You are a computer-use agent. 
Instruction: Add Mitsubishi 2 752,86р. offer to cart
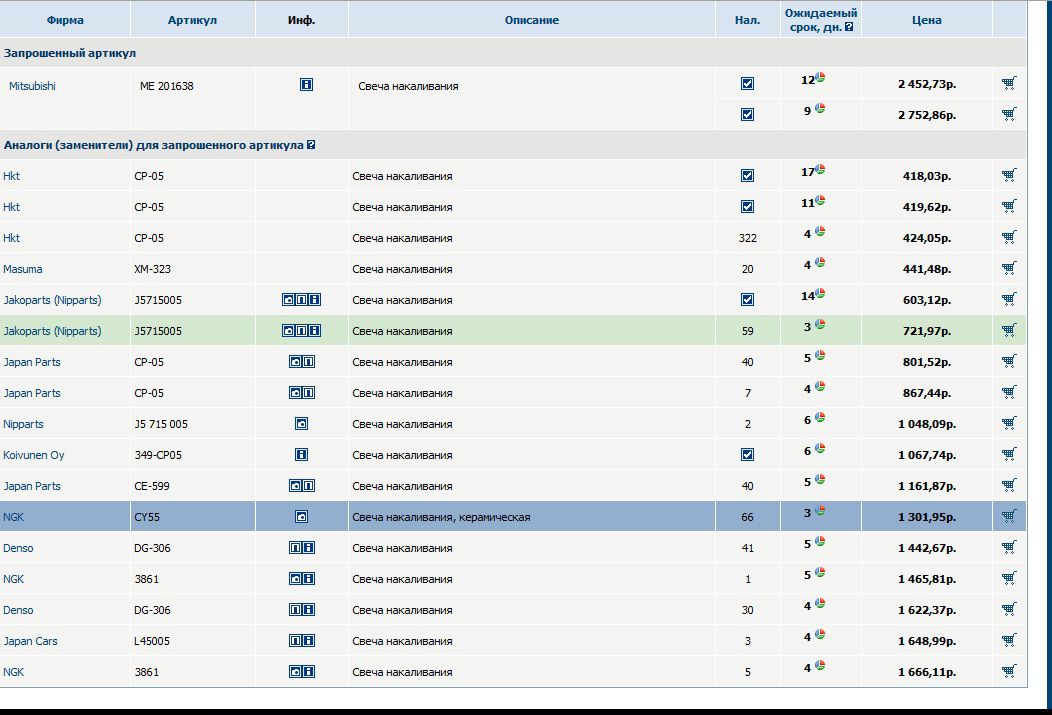coord(1008,114)
